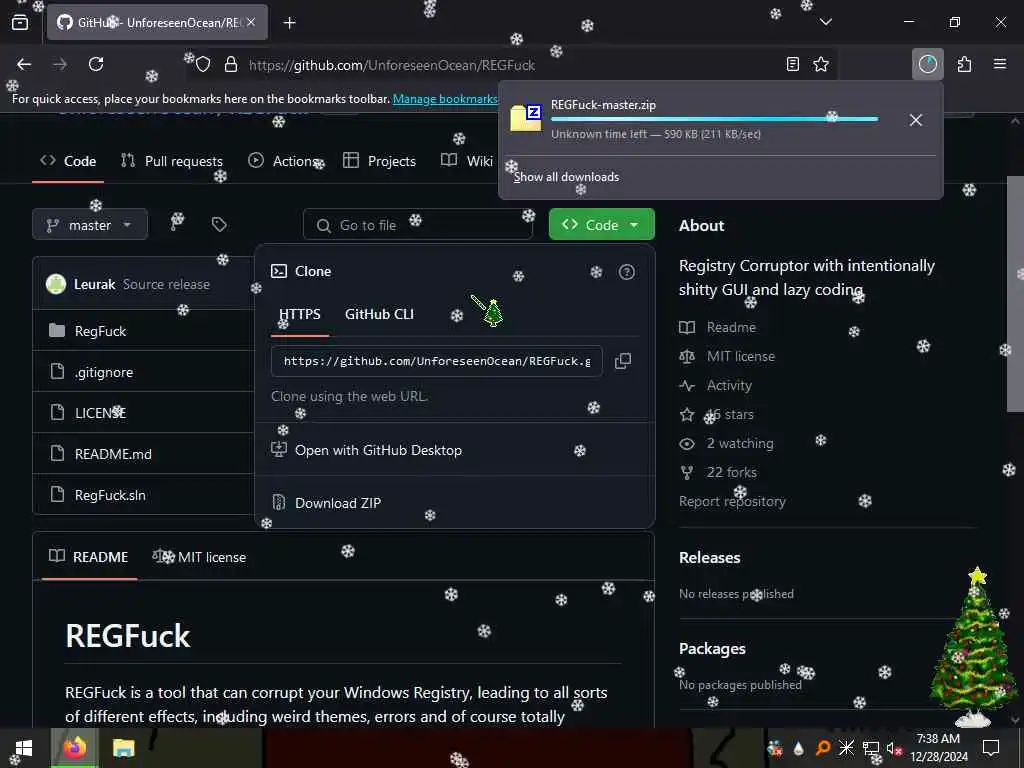The image size is (1024, 768).
Task: Open Leurak's profile from commit row
Action: point(94,284)
